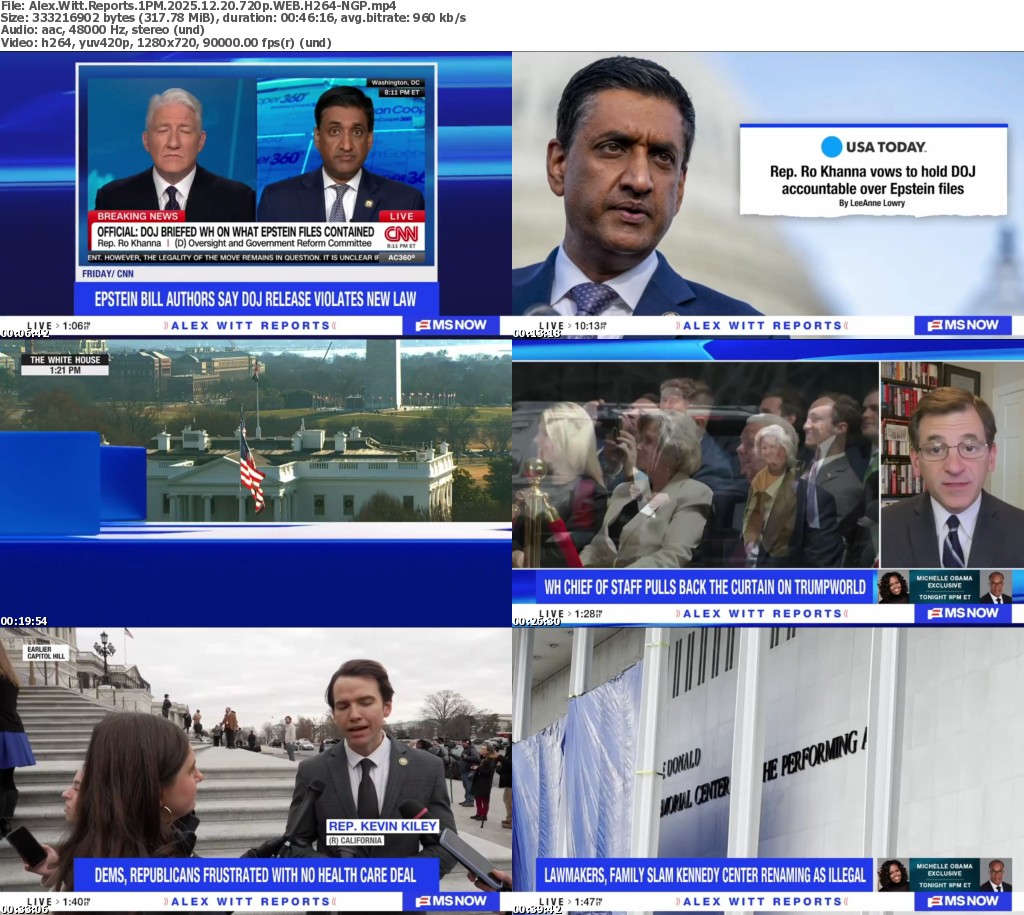Click the USA TODAY logo
This screenshot has height=915, width=1024.
[873, 147]
